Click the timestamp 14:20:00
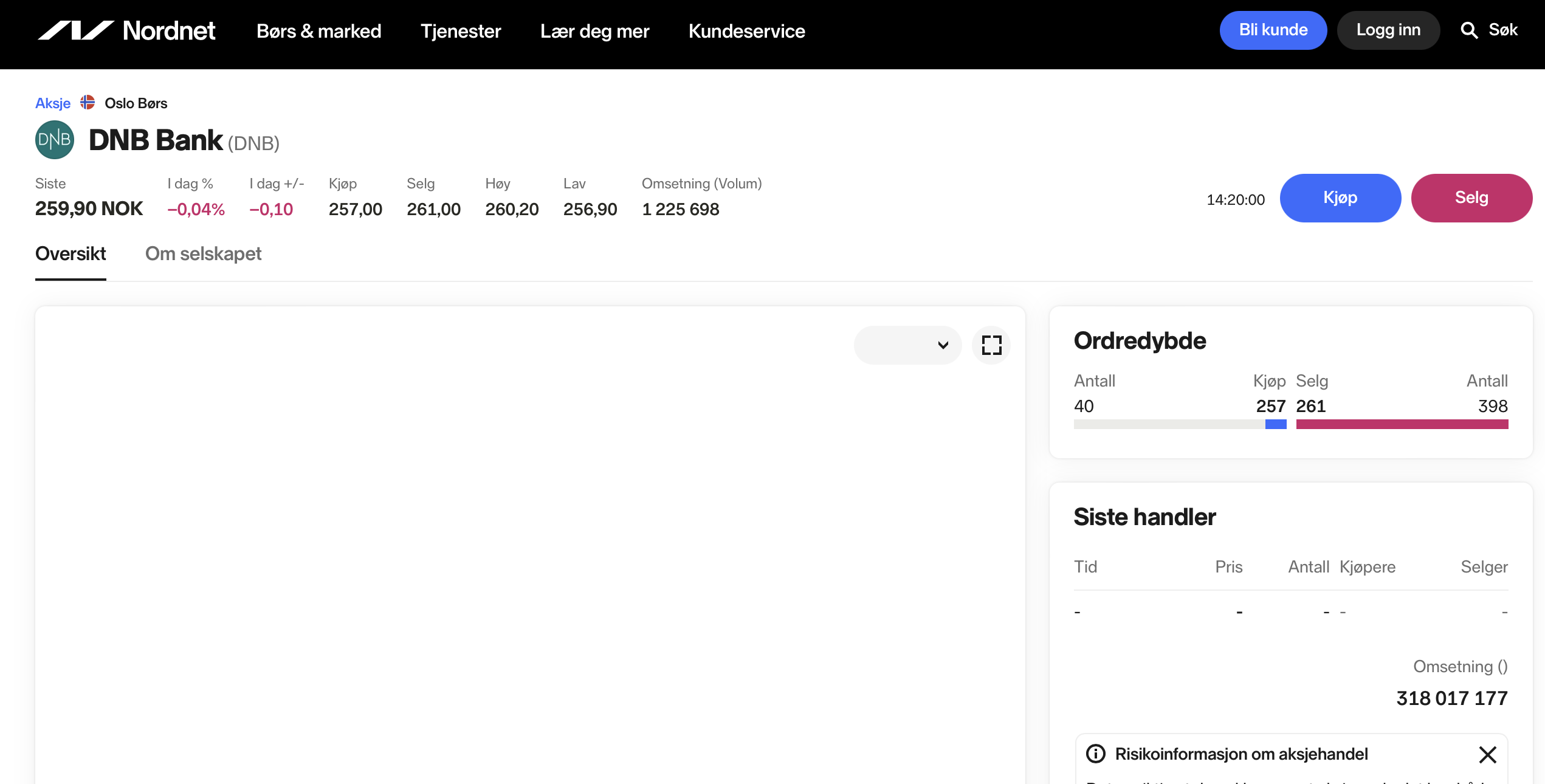 pos(1236,200)
